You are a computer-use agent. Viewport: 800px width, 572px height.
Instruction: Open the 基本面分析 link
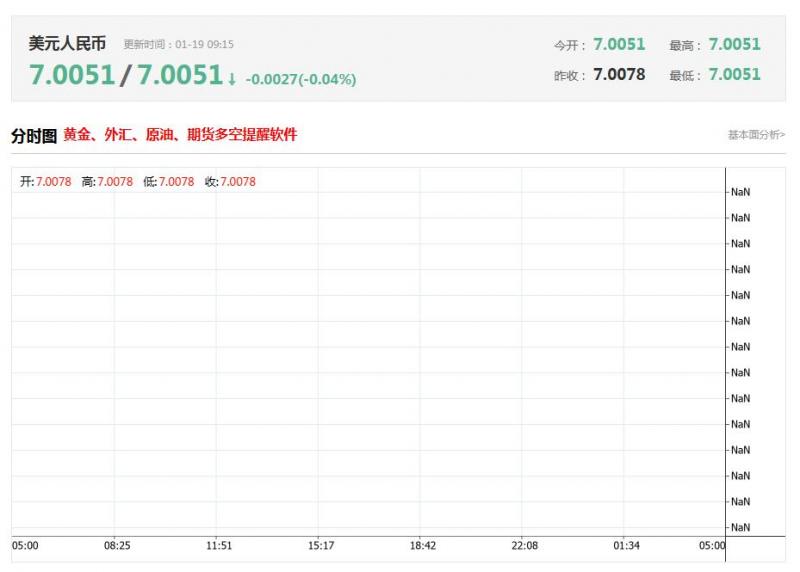tap(756, 135)
